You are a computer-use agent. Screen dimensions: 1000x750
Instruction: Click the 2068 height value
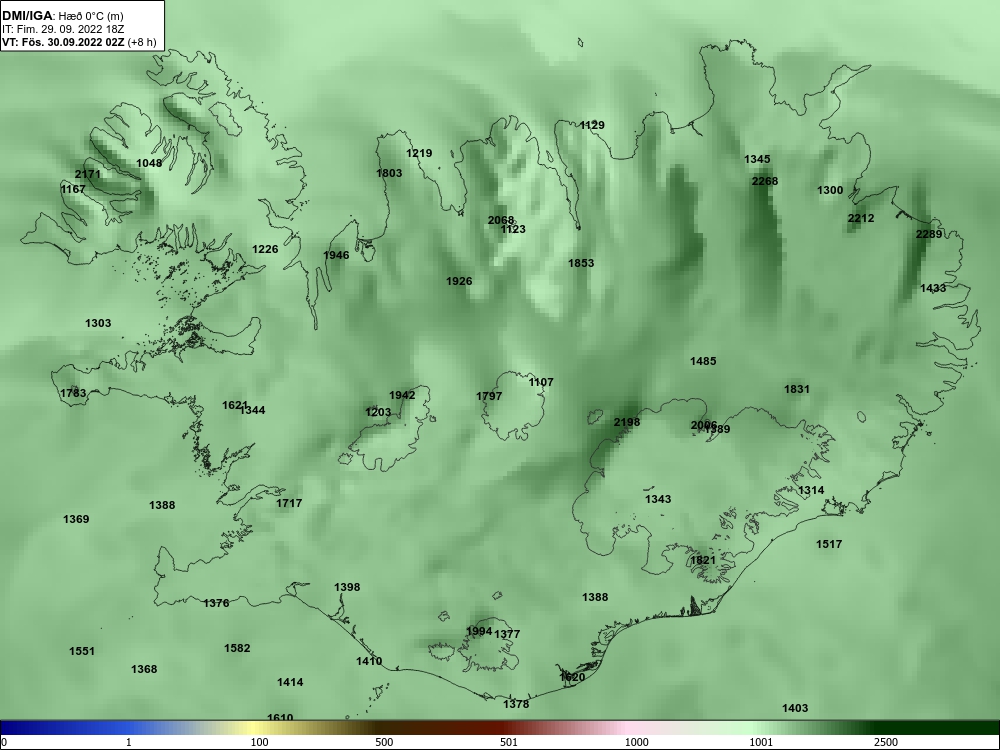click(x=501, y=220)
